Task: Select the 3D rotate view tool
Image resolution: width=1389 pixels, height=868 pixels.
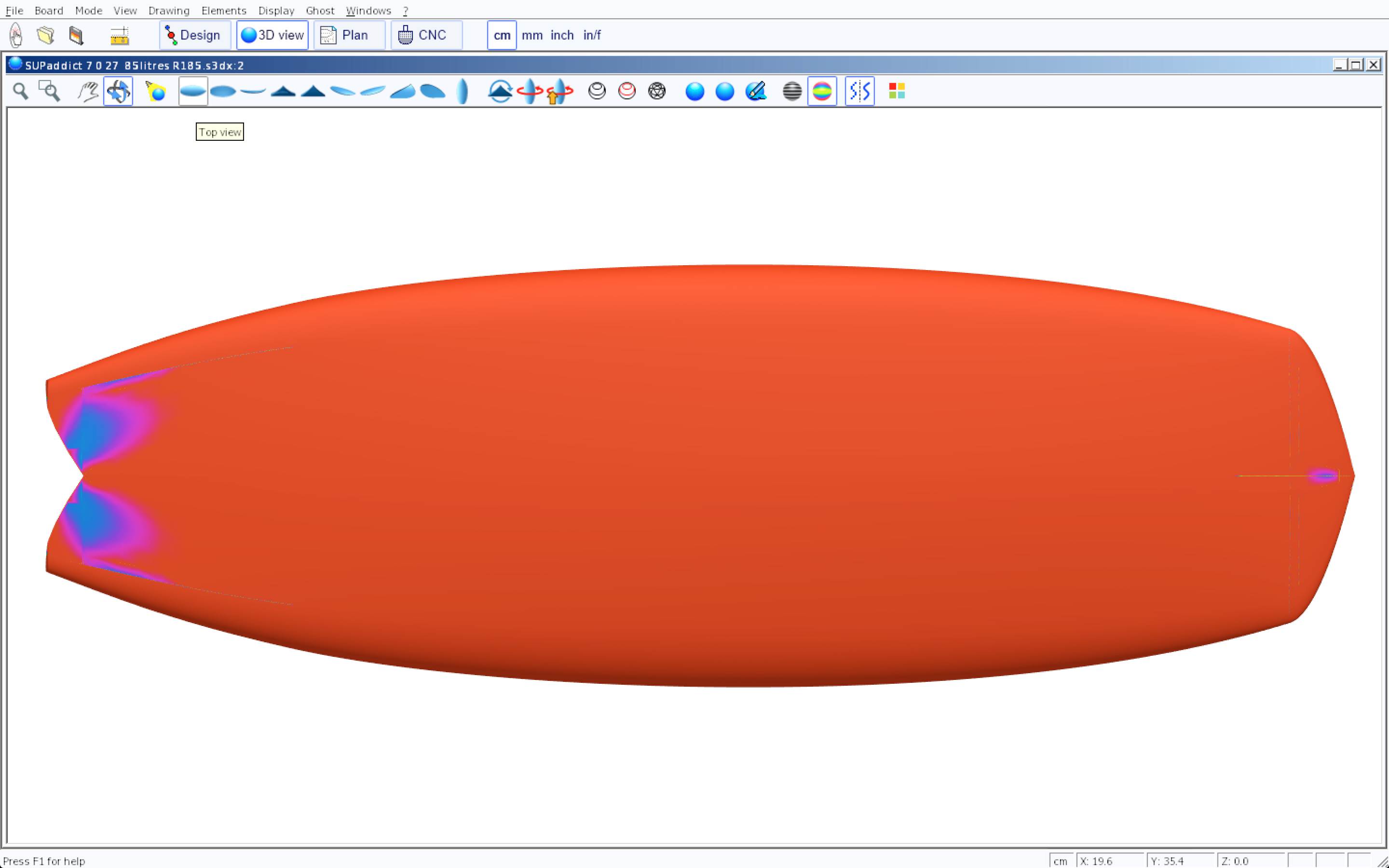Action: pos(118,91)
